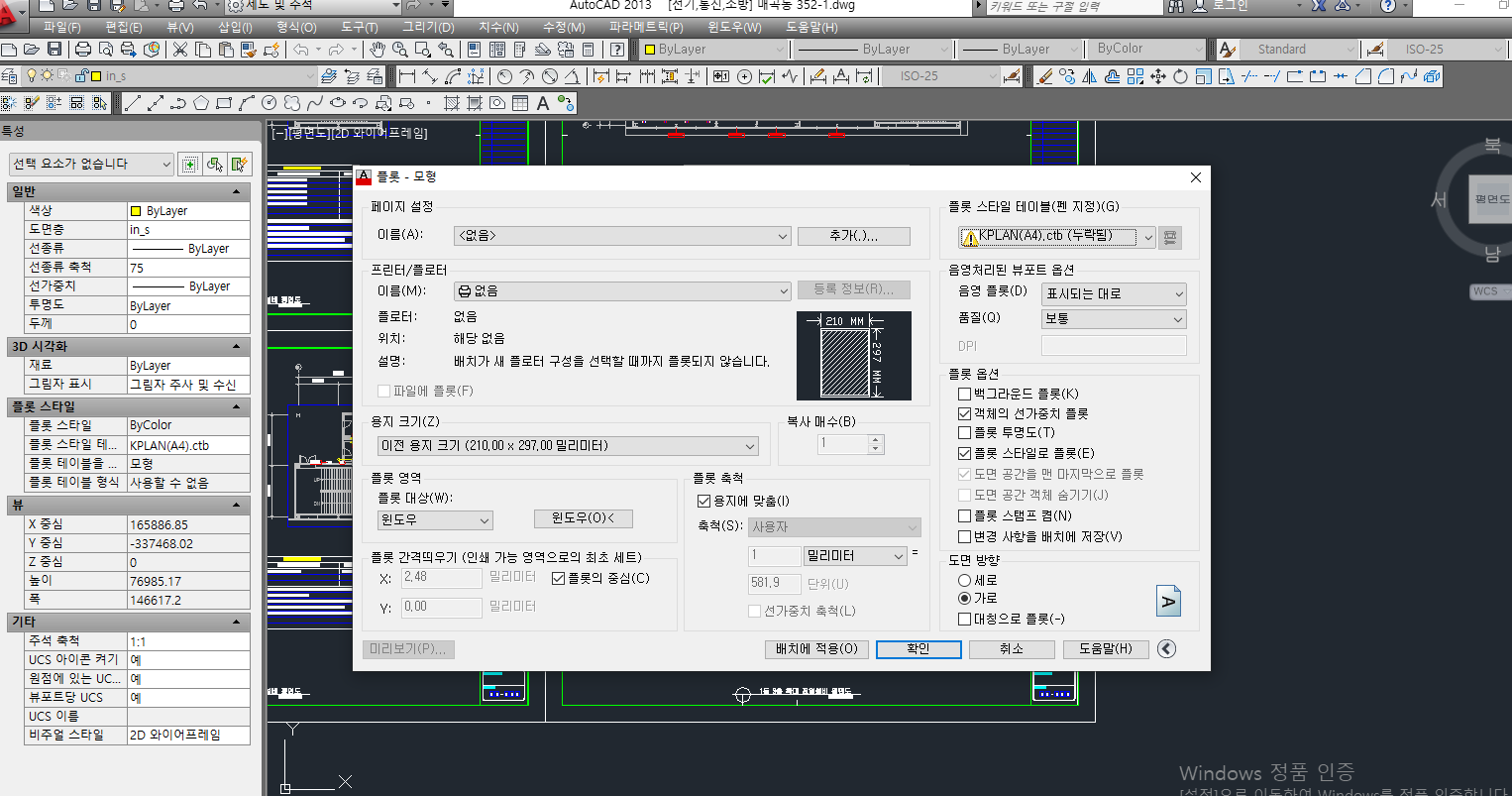
Task: Click the OK button in plot dialog
Action: coord(918,649)
